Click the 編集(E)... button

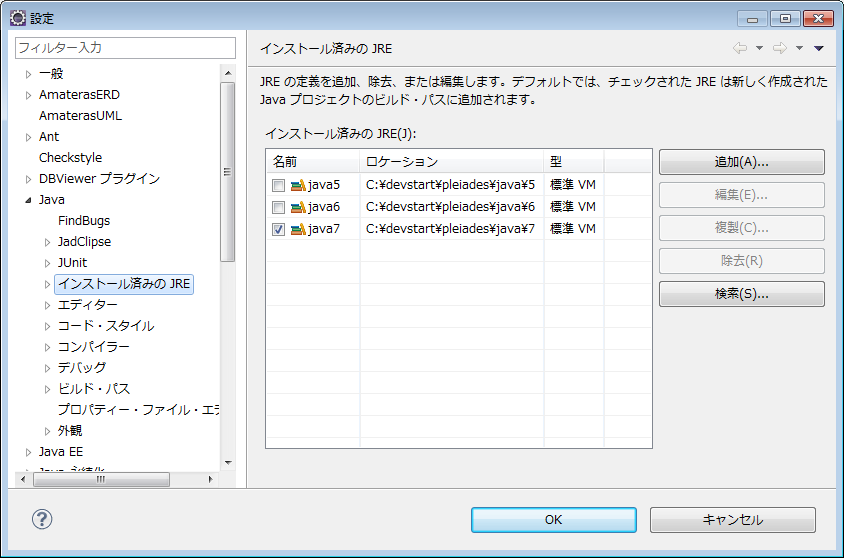click(x=742, y=195)
